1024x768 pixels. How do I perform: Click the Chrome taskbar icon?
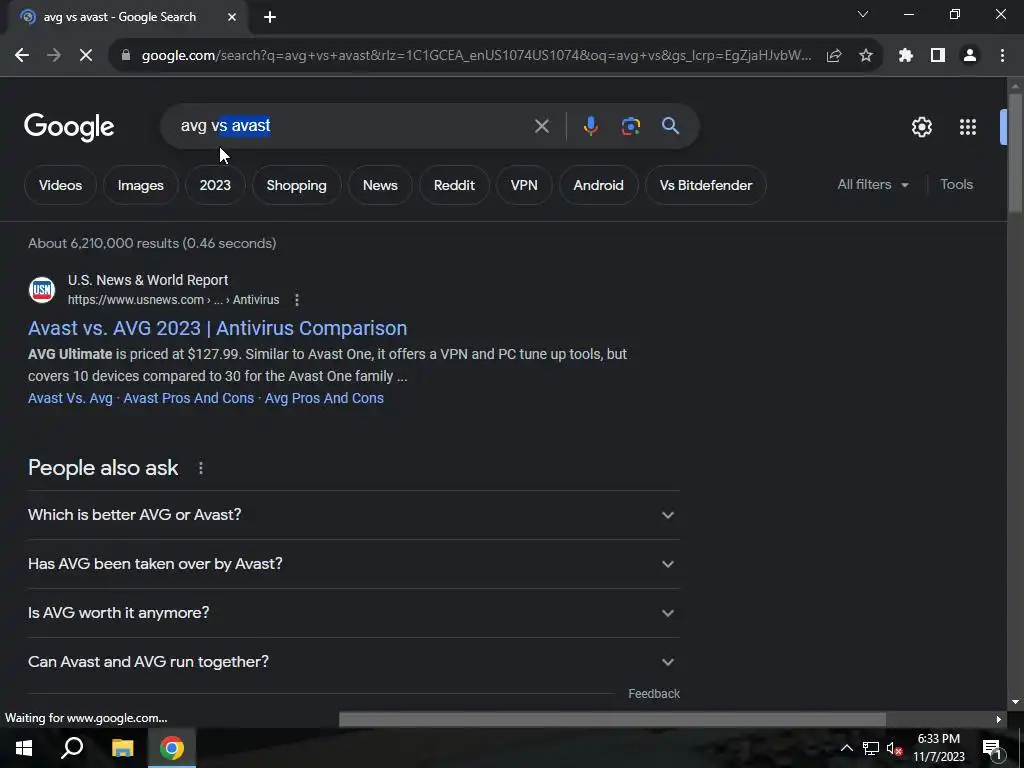[172, 748]
